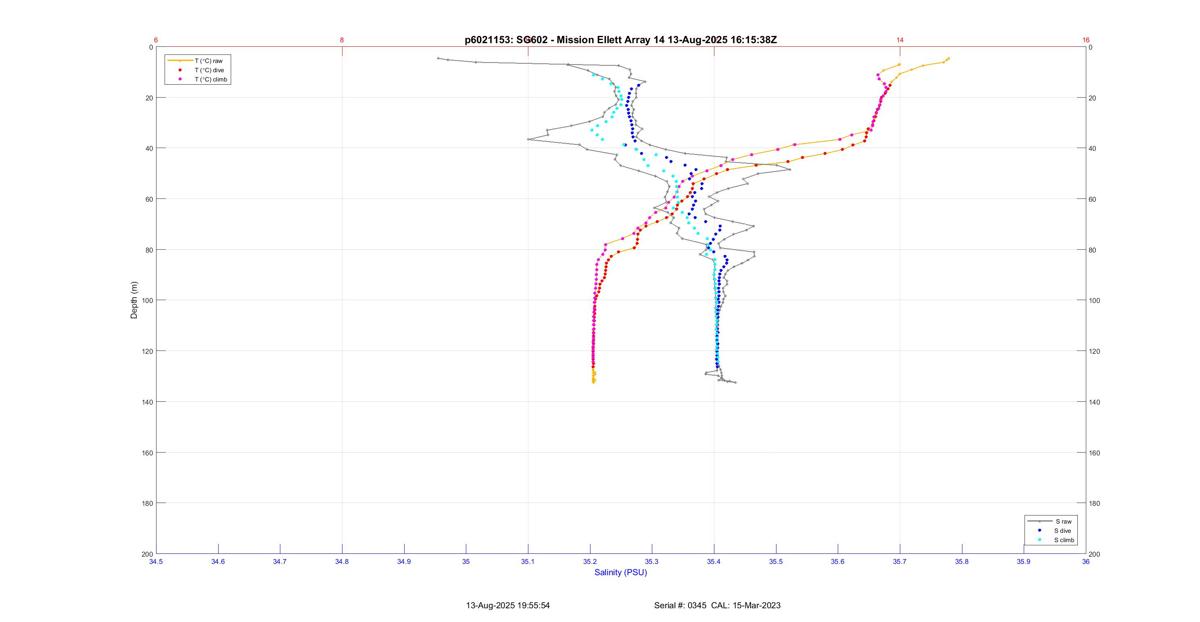Click the 35.8 salinity tick label
The width and height of the screenshot is (1200, 622).
[962, 562]
